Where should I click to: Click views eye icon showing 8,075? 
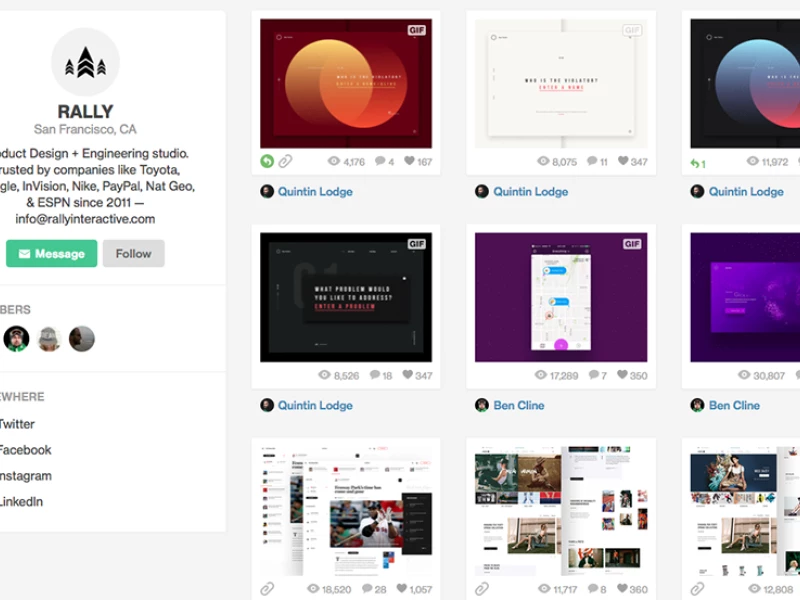click(543, 161)
